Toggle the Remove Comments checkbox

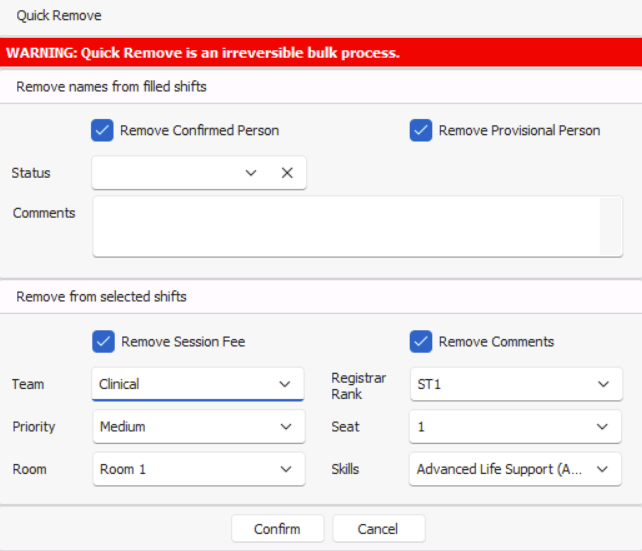coord(420,341)
